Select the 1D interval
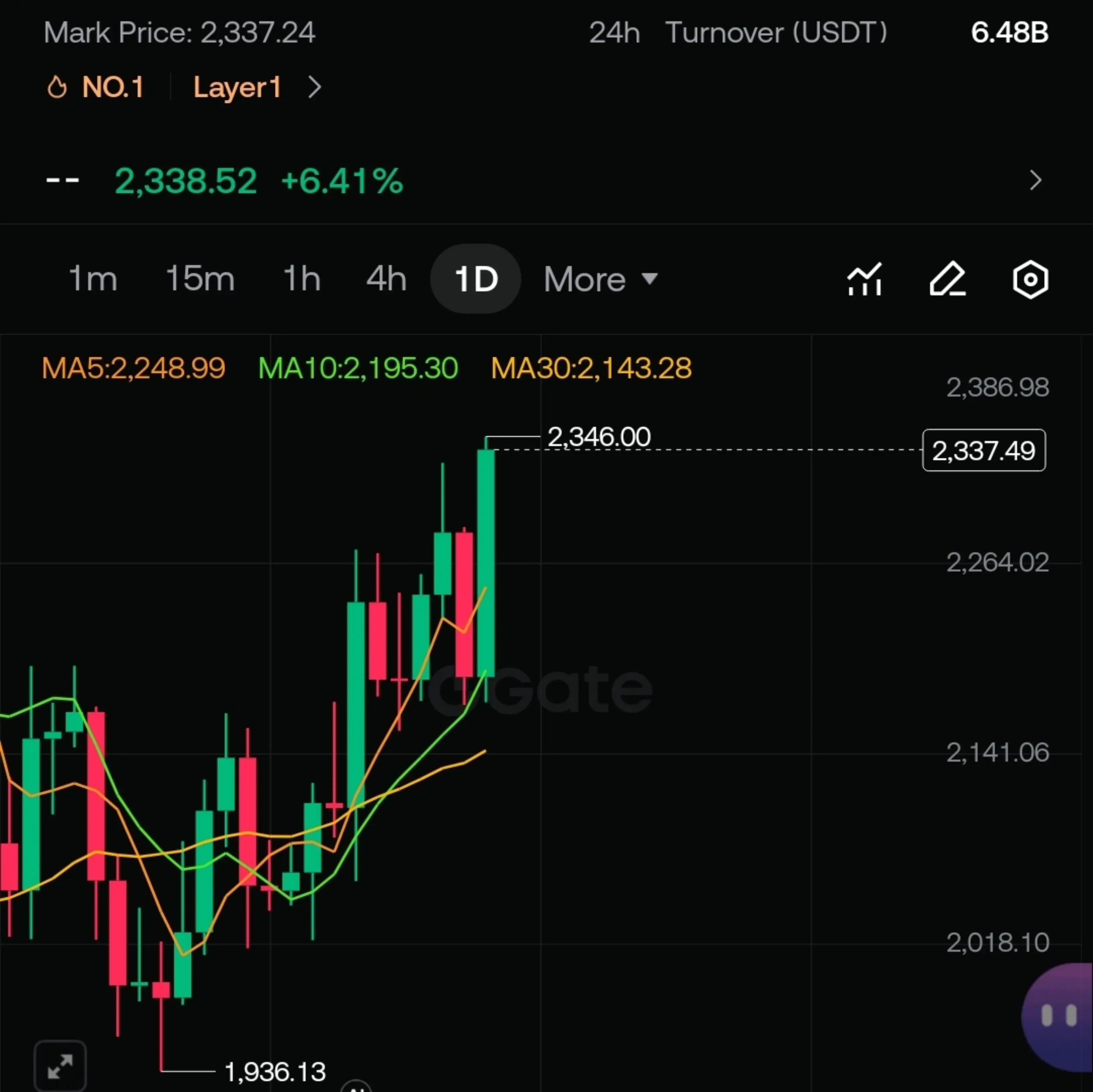The height and width of the screenshot is (1092, 1093). tap(475, 279)
